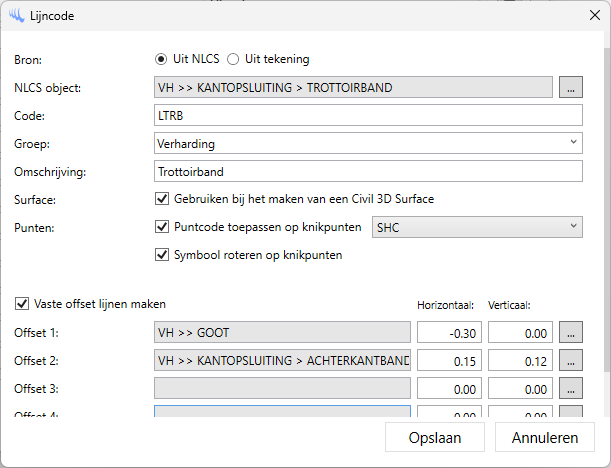Toggle 'Gebruiken bij het maken van een Civil 3D Surface'
The image size is (611, 468).
point(164,199)
